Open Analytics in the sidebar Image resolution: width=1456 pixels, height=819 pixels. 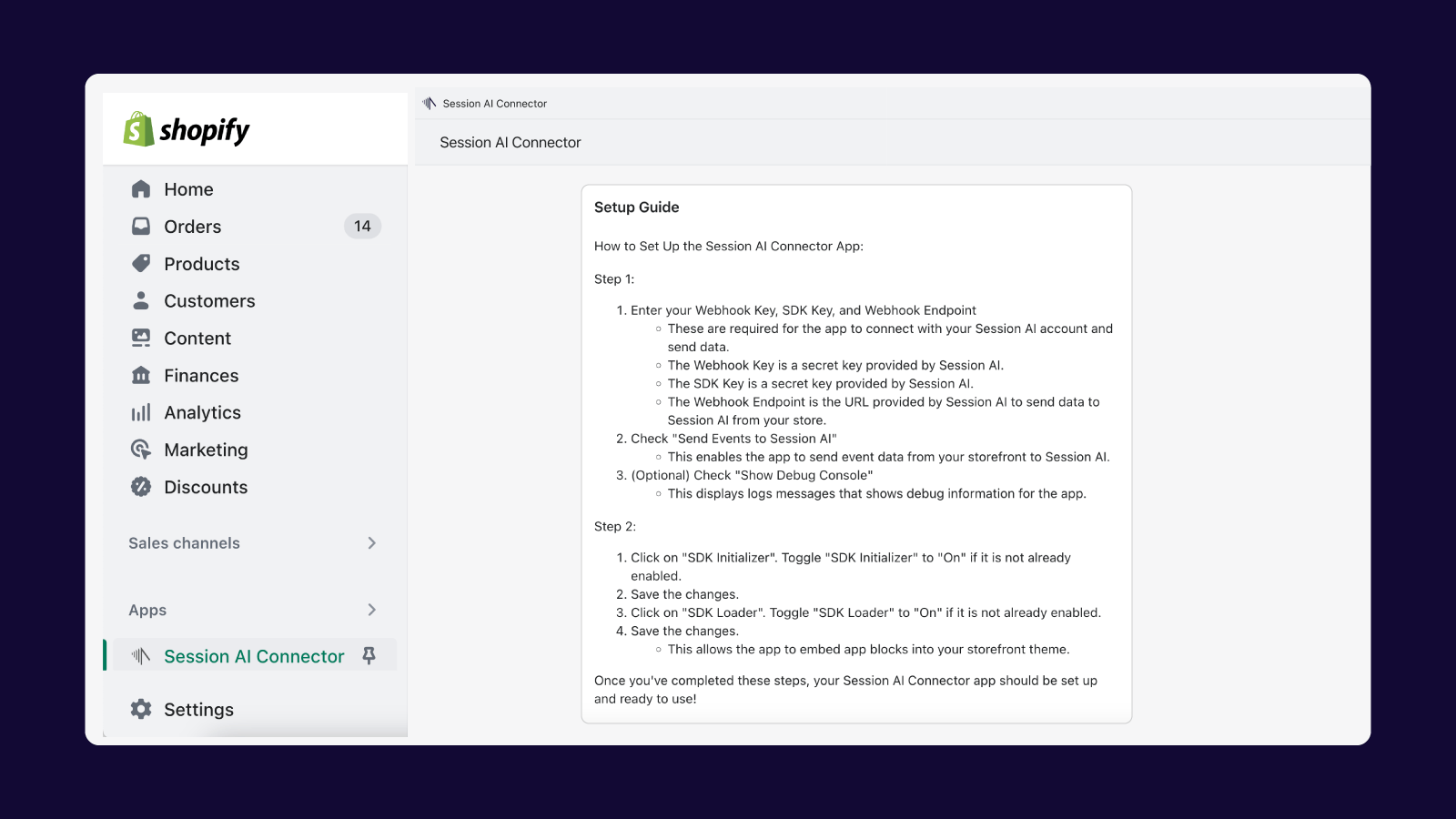(x=202, y=413)
